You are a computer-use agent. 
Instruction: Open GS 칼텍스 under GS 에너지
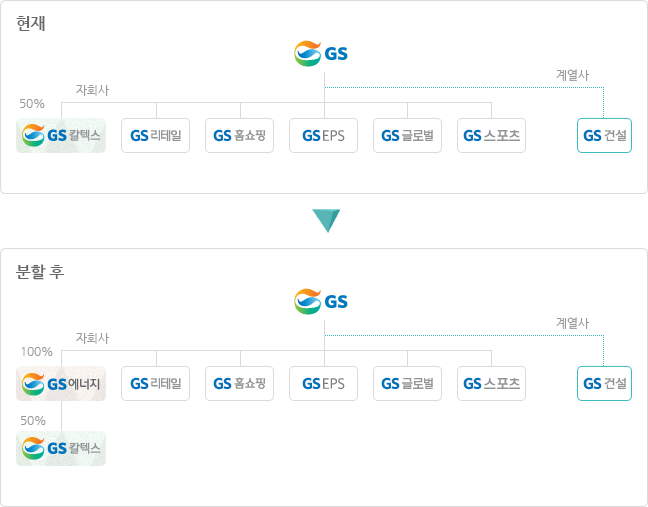pos(61,448)
